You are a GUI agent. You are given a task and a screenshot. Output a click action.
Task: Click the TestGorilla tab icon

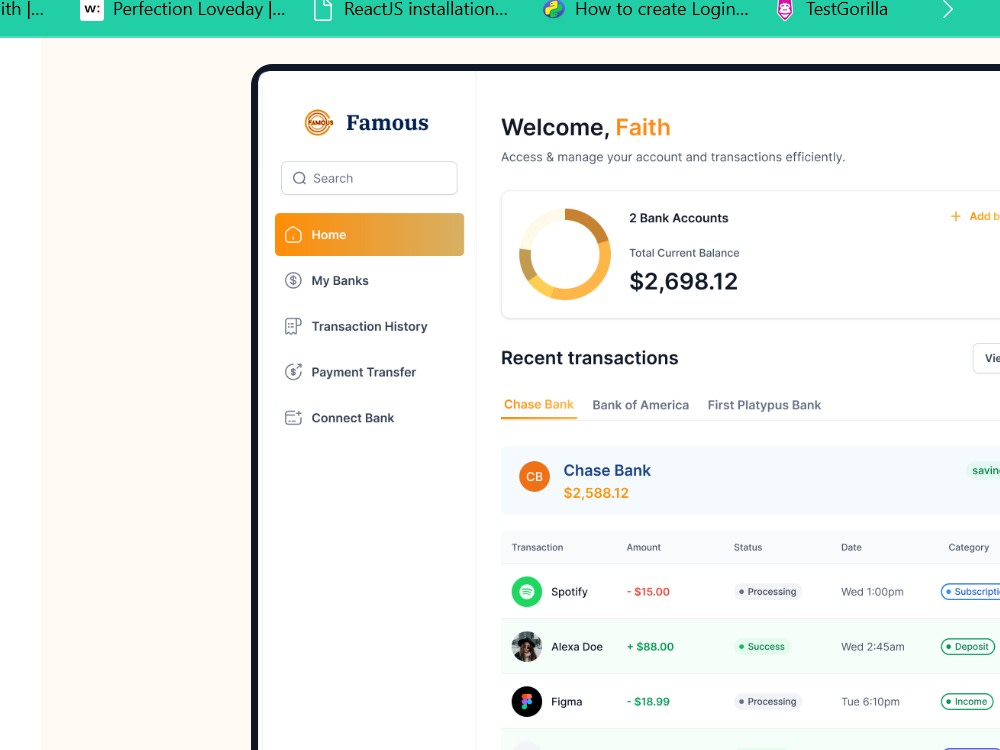(x=785, y=10)
